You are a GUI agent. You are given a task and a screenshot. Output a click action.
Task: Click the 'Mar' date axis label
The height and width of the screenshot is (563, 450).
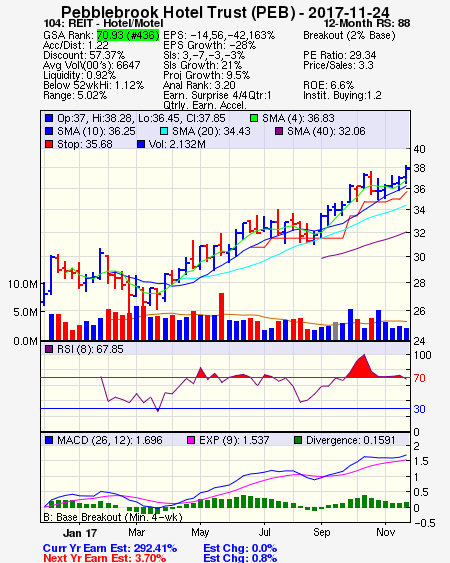(136, 532)
